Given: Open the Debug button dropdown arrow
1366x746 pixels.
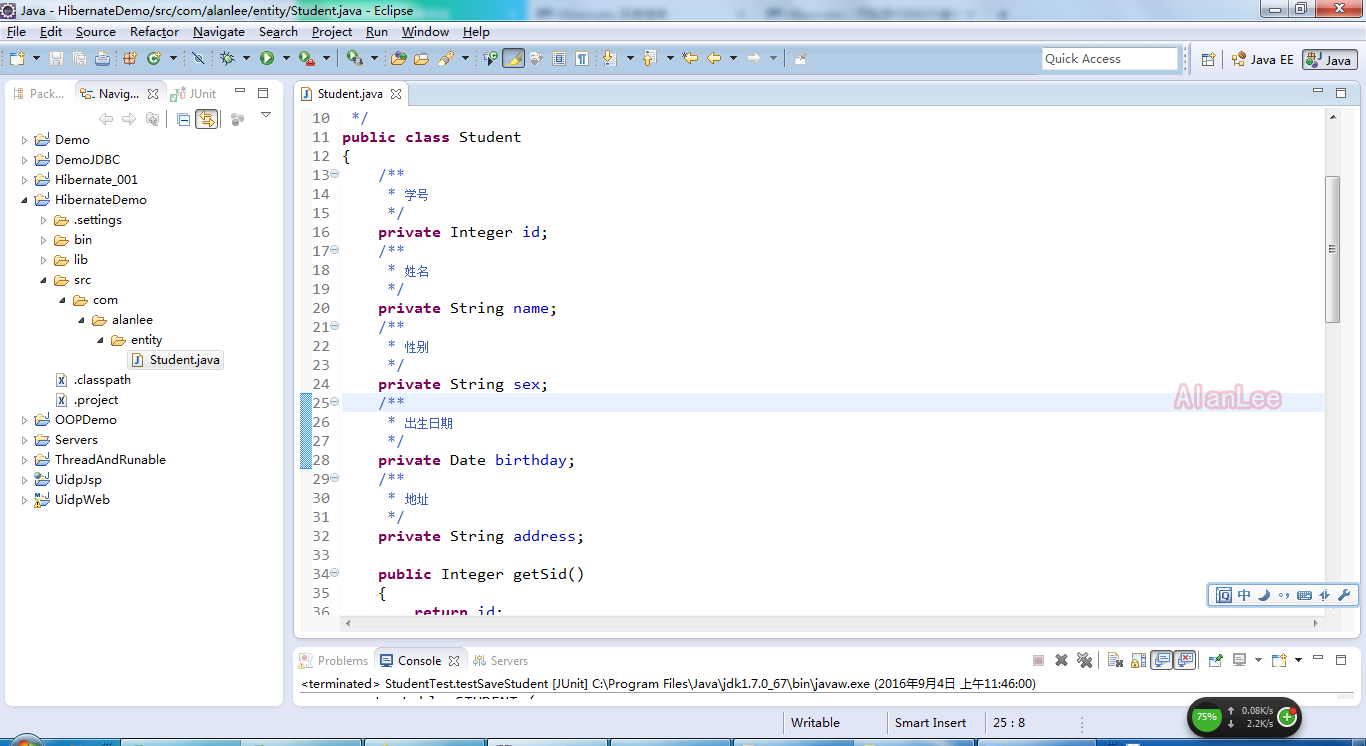Looking at the screenshot, I should (246, 59).
